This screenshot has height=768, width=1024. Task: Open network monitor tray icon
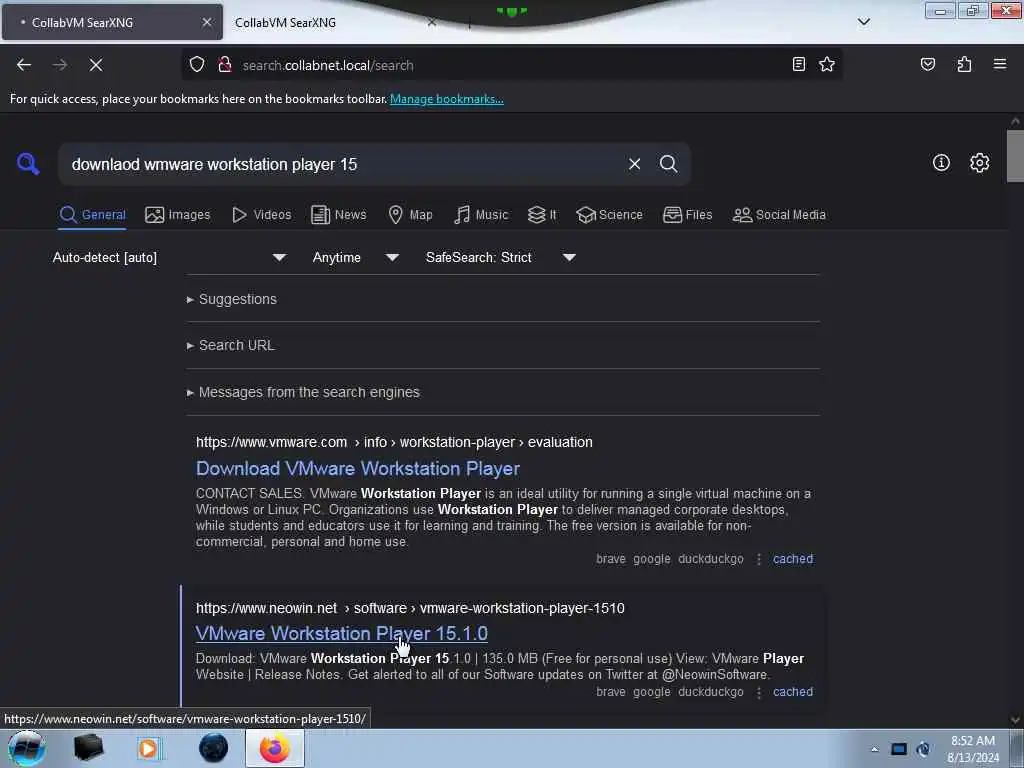899,749
